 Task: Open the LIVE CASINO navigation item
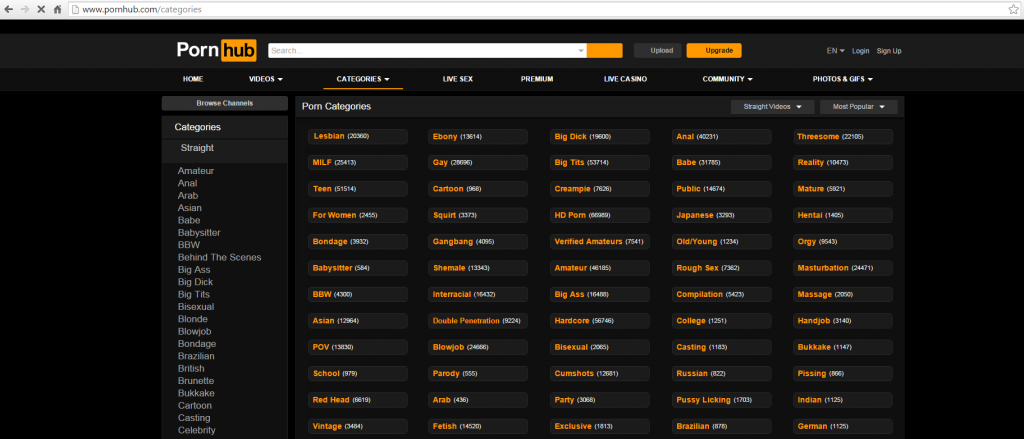click(626, 79)
